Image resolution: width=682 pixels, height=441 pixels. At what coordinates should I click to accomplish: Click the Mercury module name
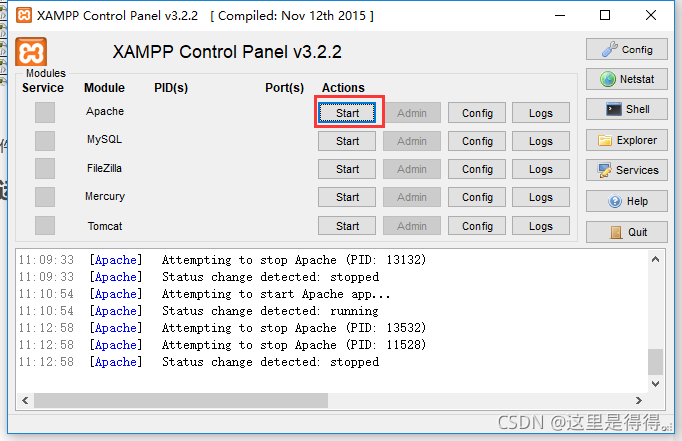[x=105, y=196]
